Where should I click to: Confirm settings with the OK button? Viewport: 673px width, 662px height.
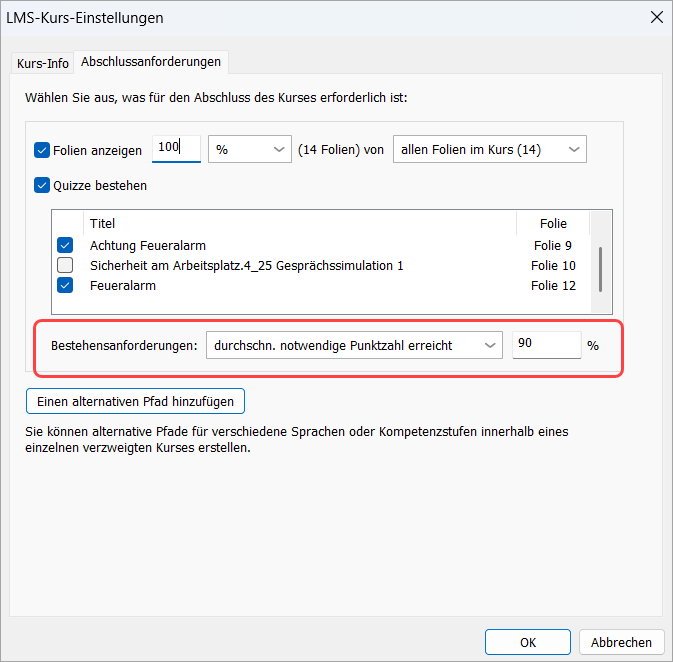(527, 642)
